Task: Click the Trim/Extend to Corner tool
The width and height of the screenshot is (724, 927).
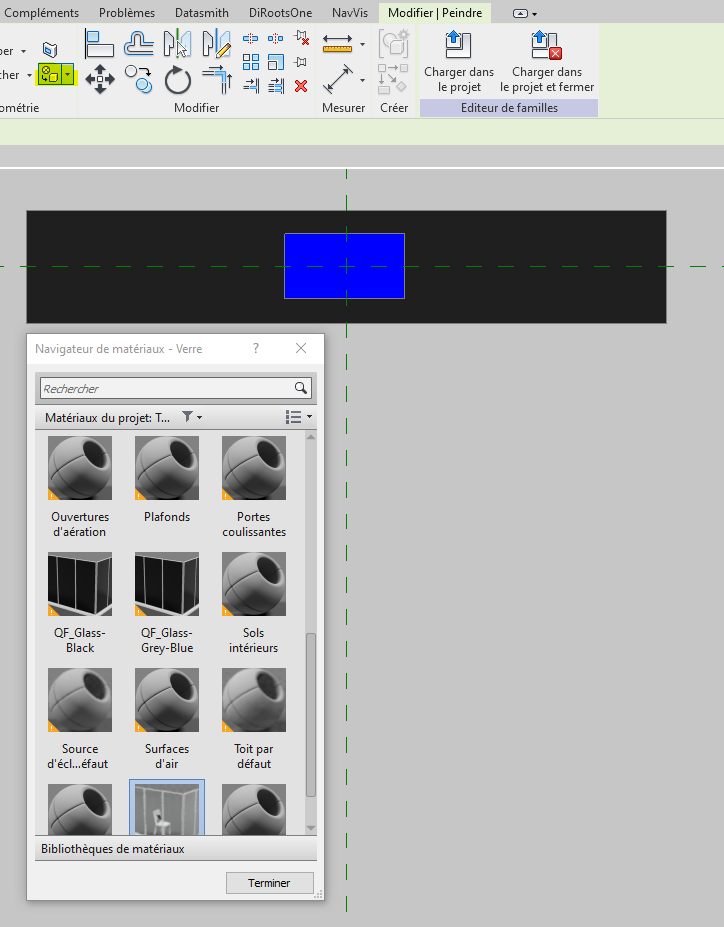Action: point(216,79)
